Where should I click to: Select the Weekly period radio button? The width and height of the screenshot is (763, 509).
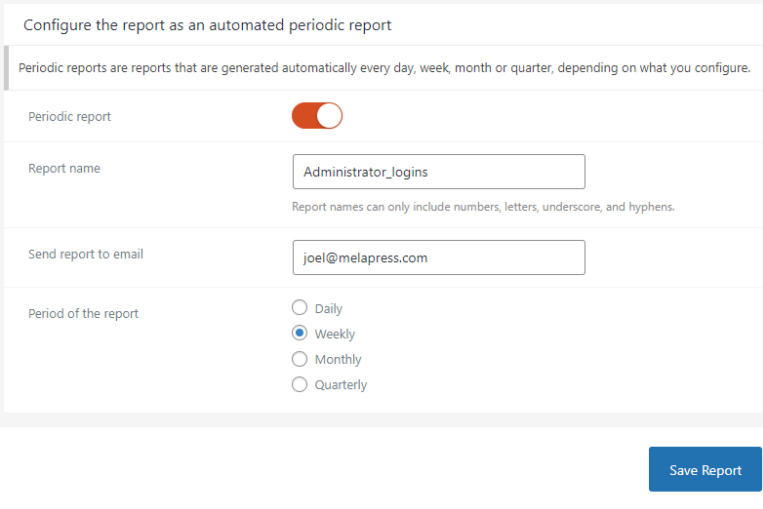coord(300,333)
